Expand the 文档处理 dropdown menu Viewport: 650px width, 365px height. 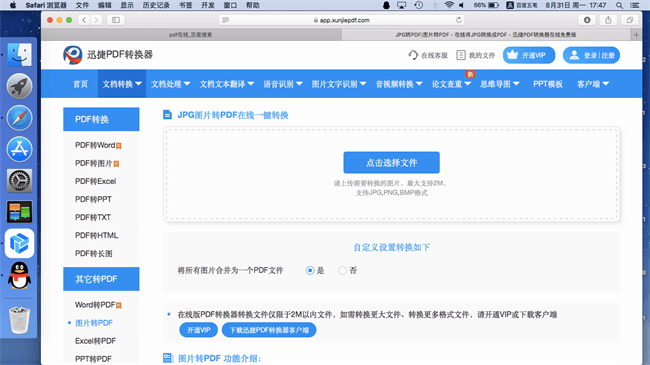point(170,84)
